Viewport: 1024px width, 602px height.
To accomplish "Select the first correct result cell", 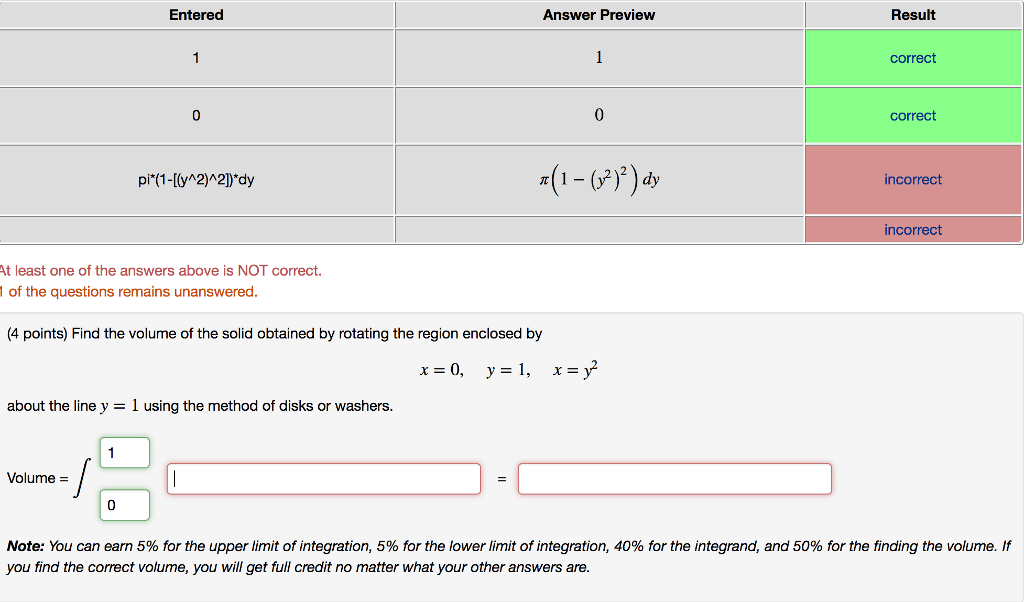I will (912, 58).
